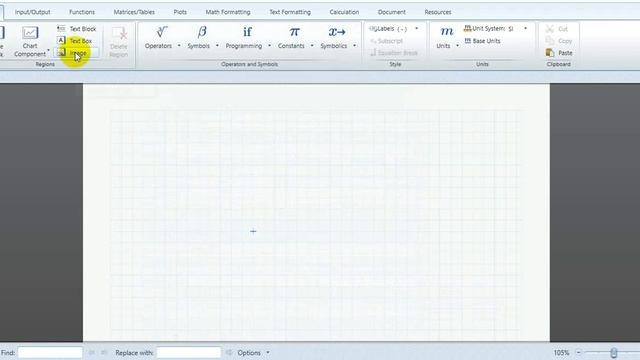Switch to the Calculation tab
640x360 pixels.
[344, 12]
